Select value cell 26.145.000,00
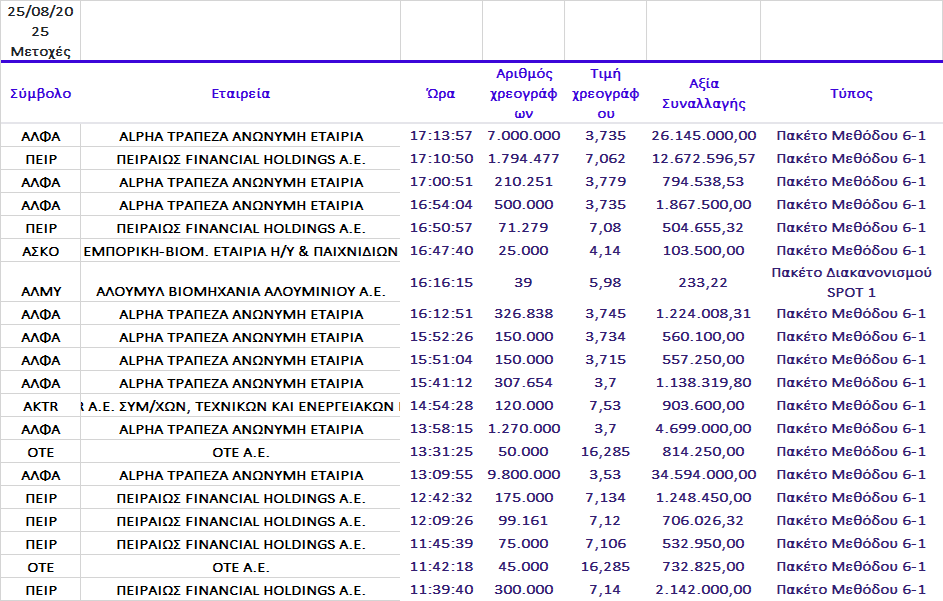The width and height of the screenshot is (943, 601). (703, 136)
